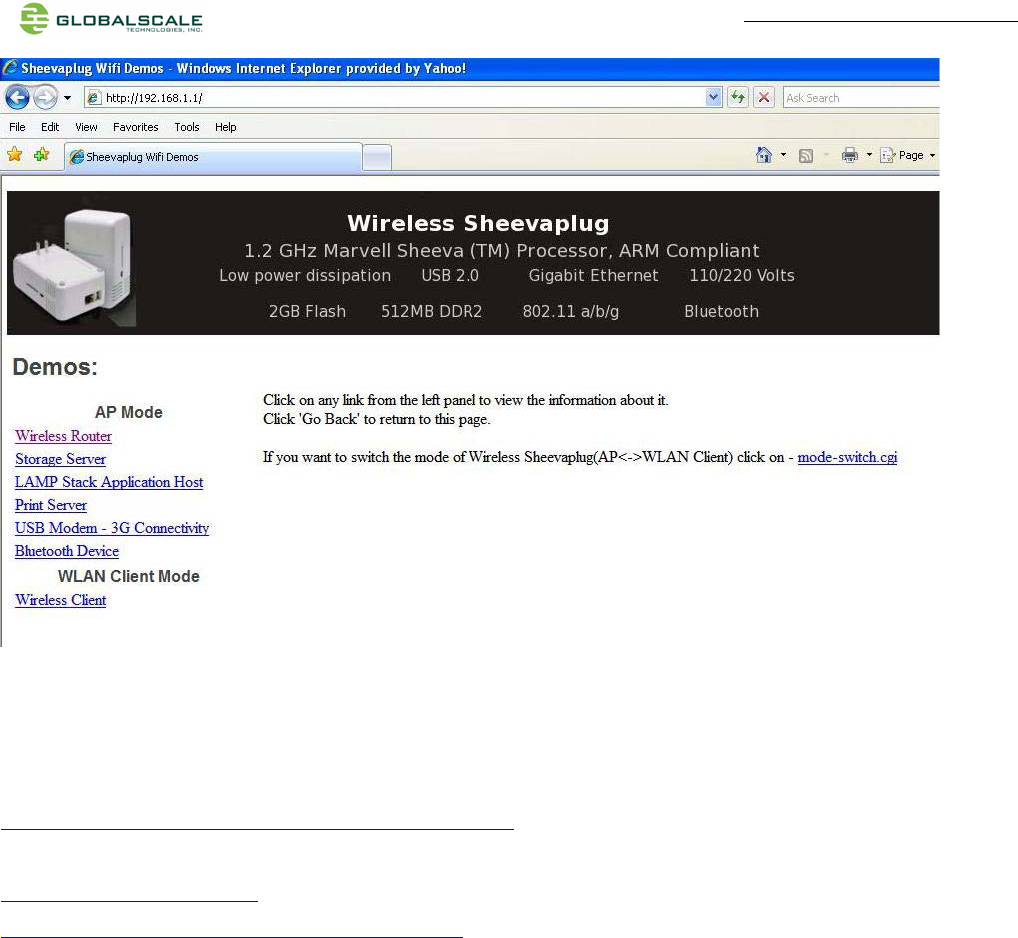1018x938 pixels.
Task: Open the Bluetooth Device demo link
Action: [67, 551]
